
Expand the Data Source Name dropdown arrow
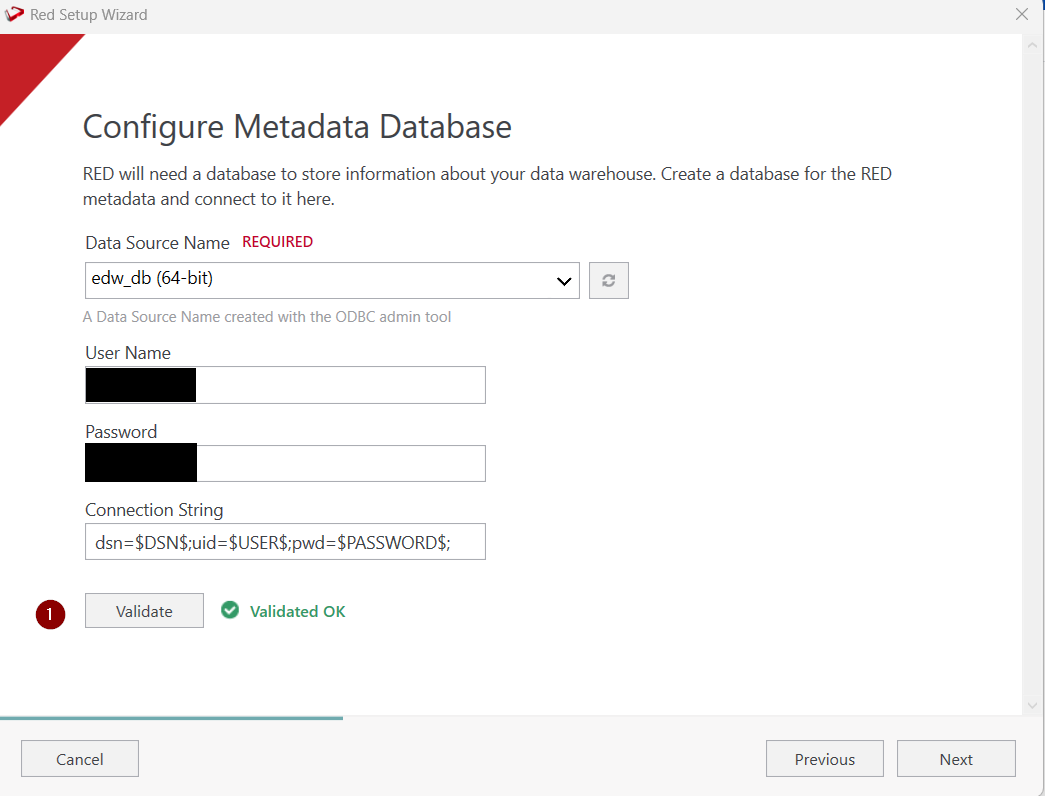click(563, 281)
